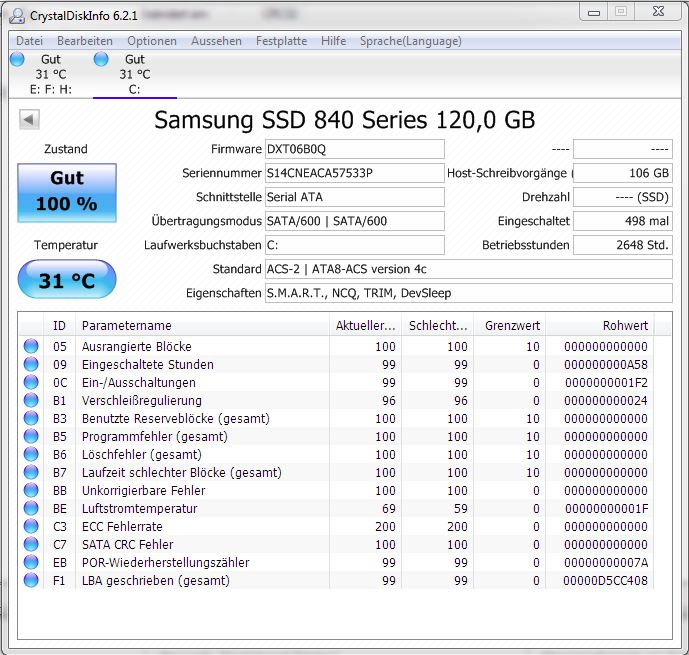Open the Aussehen menu
The width and height of the screenshot is (689, 655).
[x=216, y=41]
